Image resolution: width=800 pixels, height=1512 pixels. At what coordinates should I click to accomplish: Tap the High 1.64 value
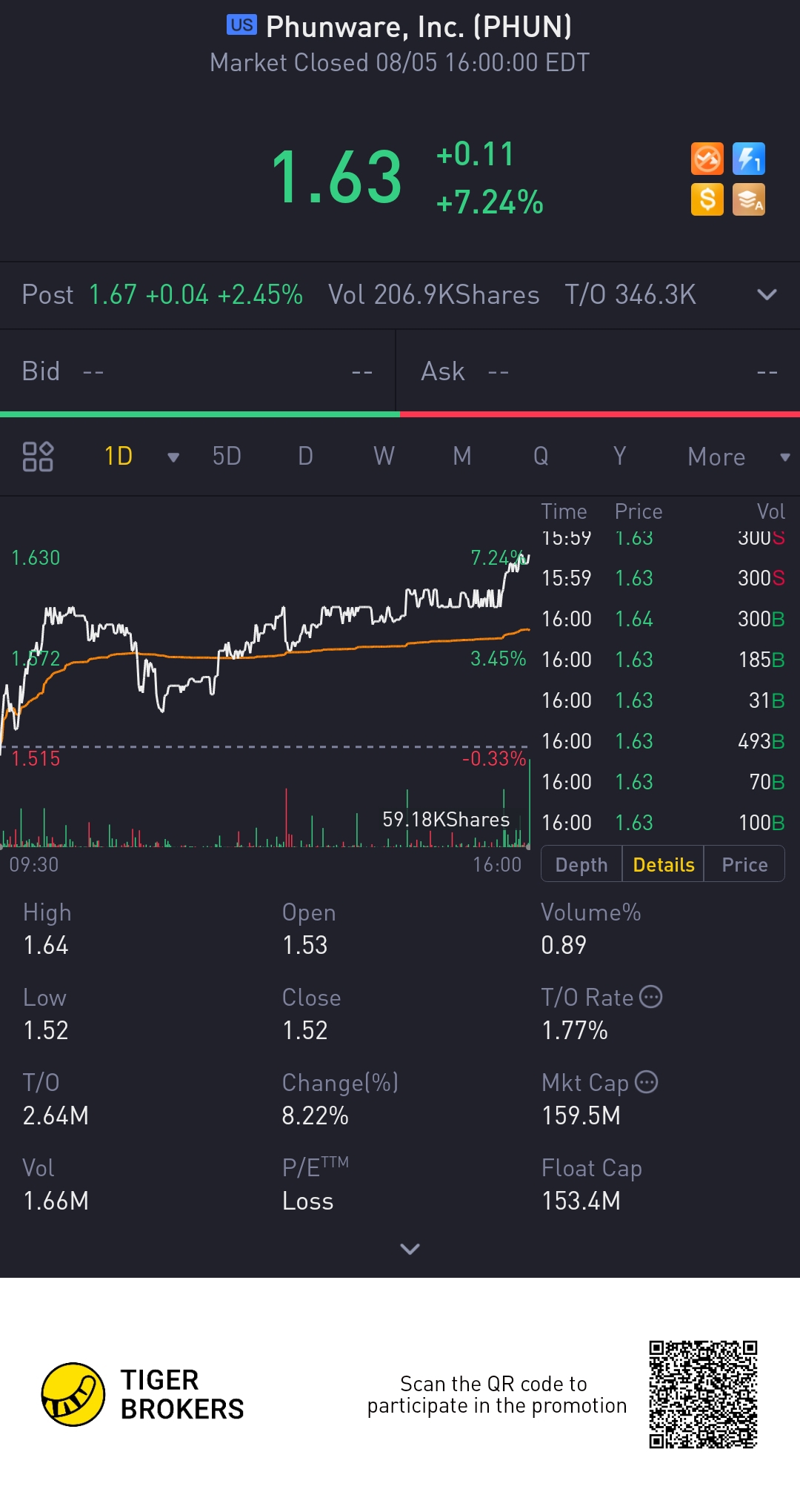click(x=46, y=945)
